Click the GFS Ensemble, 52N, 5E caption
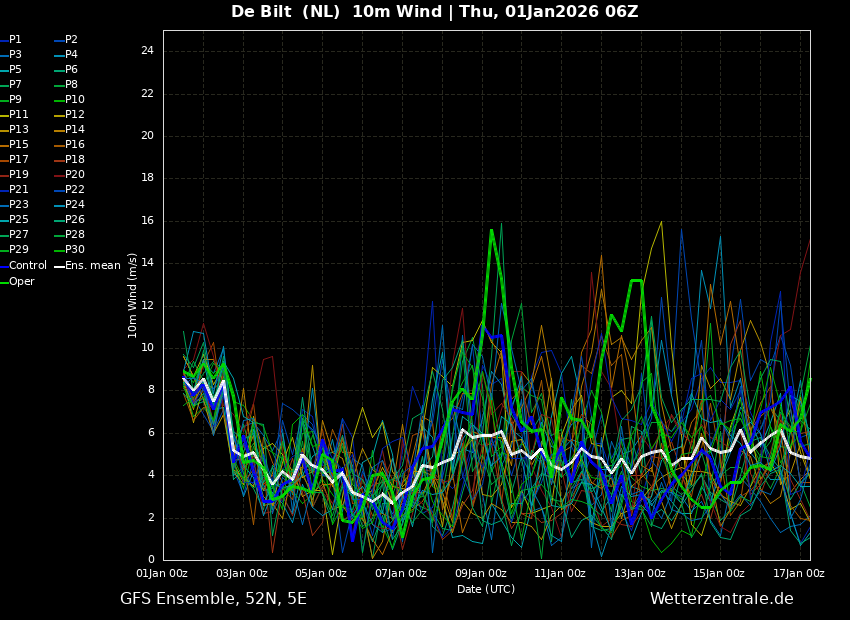Screen dimensions: 850x620 [x=213, y=599]
